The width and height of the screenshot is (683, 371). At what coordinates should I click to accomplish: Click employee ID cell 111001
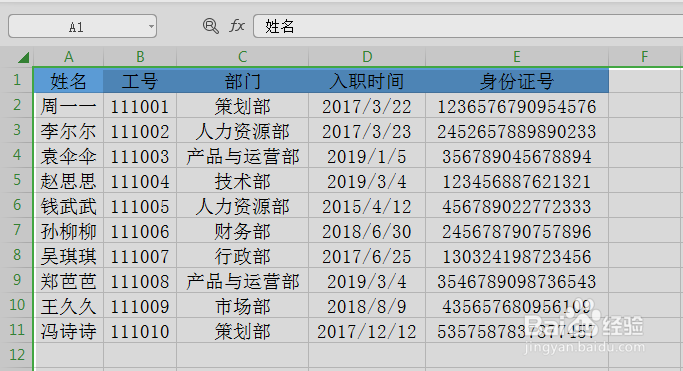tap(140, 106)
